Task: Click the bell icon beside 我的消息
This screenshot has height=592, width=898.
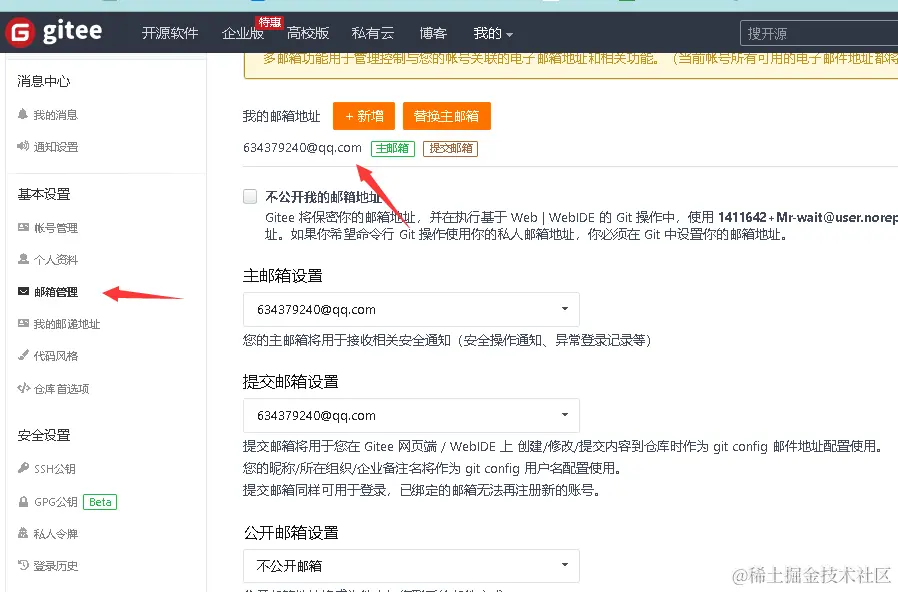Action: point(23,114)
